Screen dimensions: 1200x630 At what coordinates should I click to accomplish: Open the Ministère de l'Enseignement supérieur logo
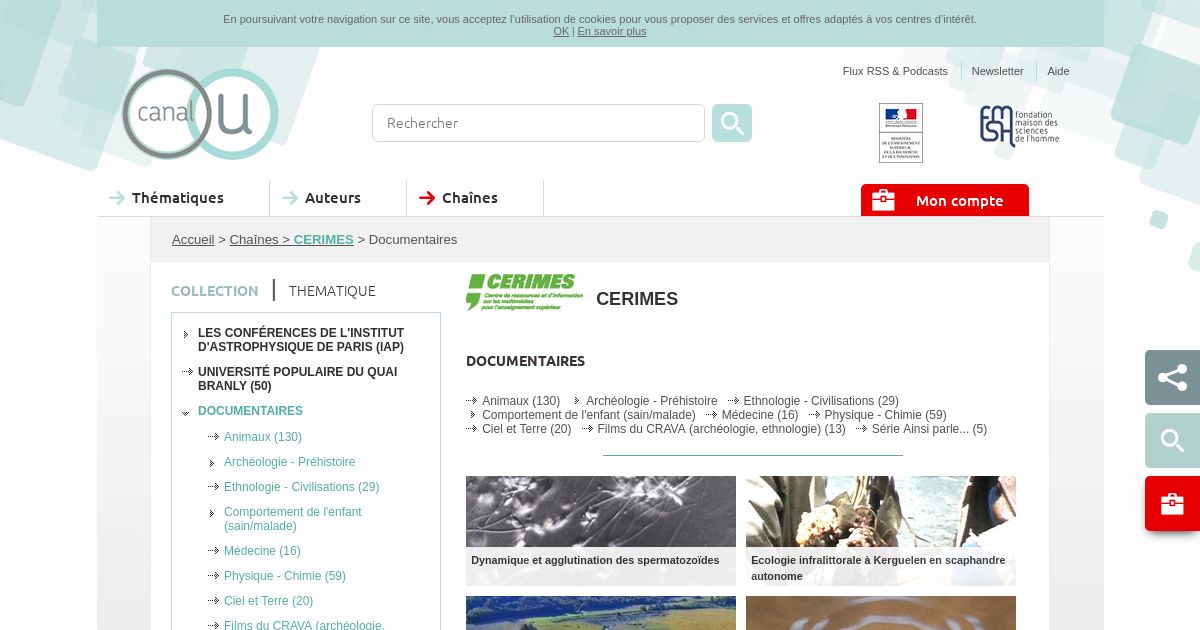tap(901, 132)
